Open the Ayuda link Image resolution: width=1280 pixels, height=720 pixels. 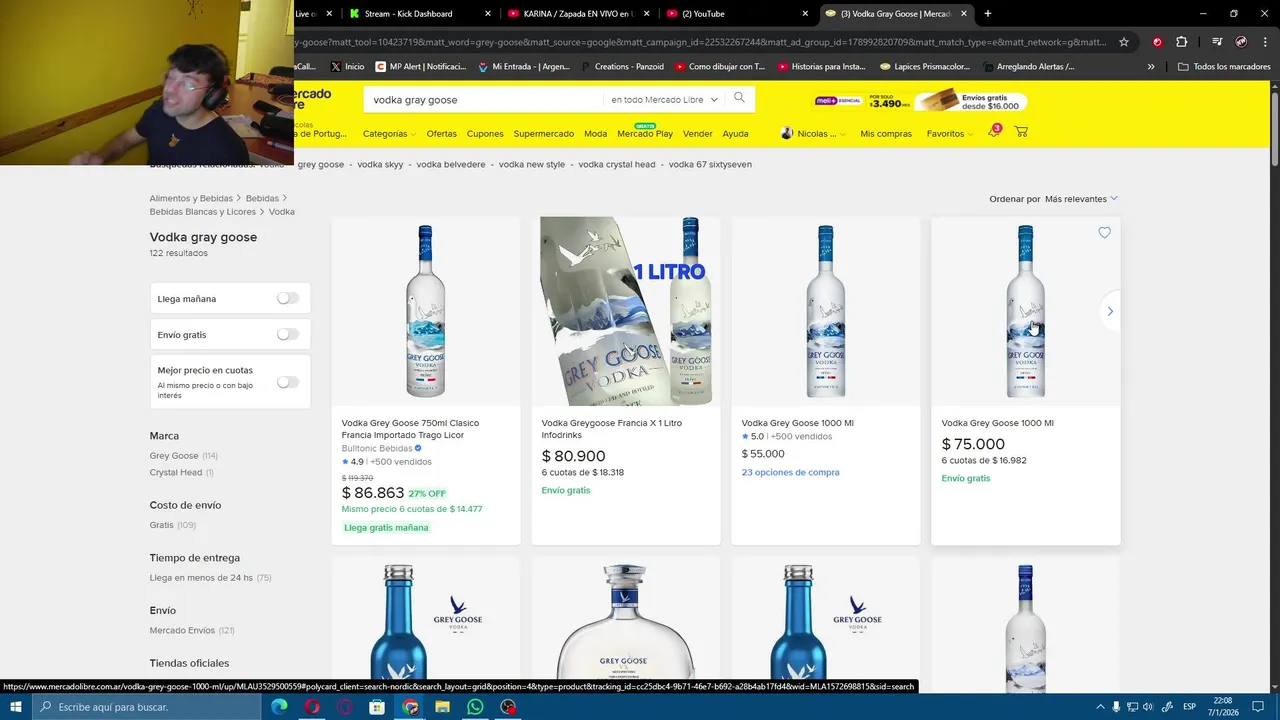[x=735, y=134]
